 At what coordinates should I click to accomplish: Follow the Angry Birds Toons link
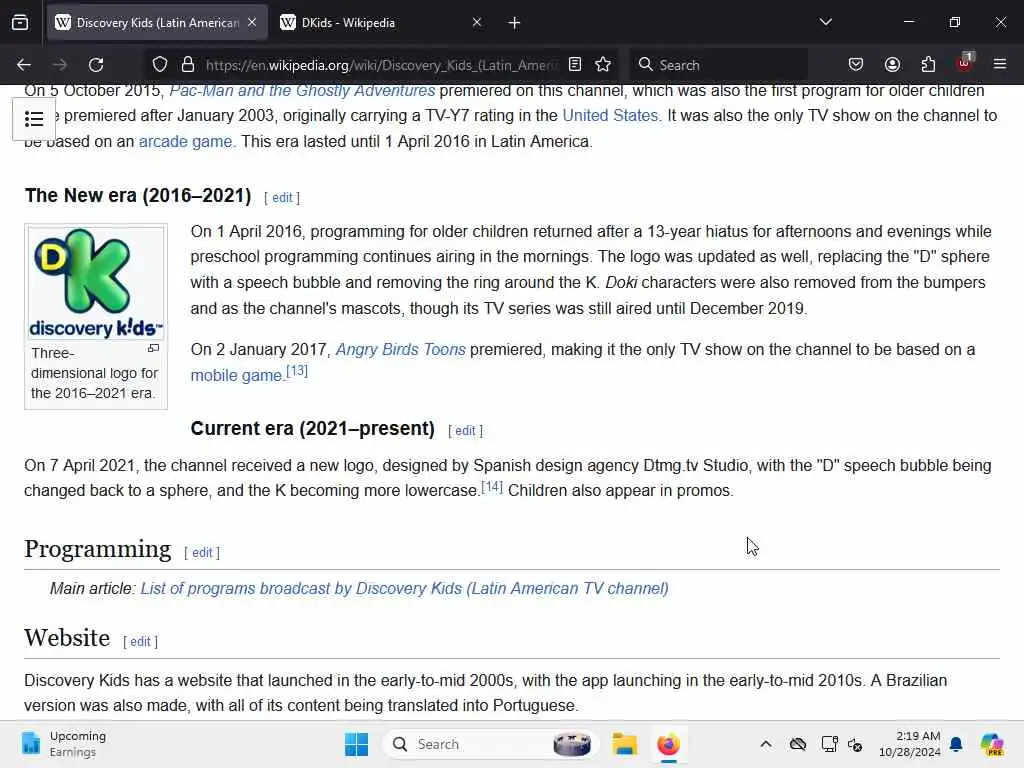(x=400, y=349)
